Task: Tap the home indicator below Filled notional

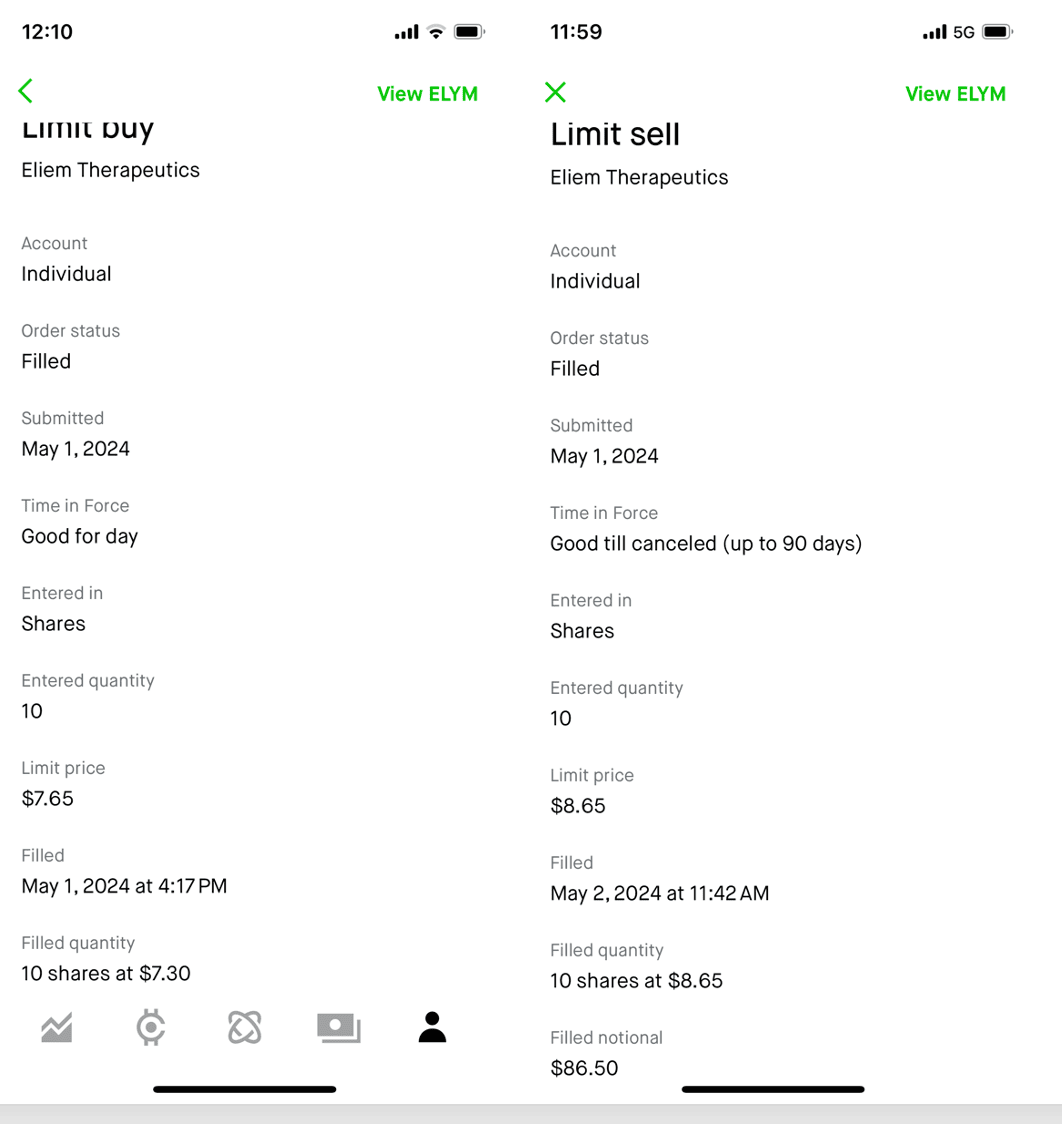Action: point(773,1089)
